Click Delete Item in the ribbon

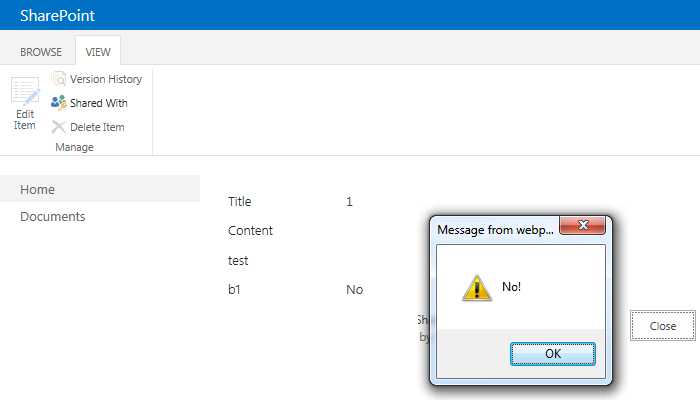tap(88, 127)
